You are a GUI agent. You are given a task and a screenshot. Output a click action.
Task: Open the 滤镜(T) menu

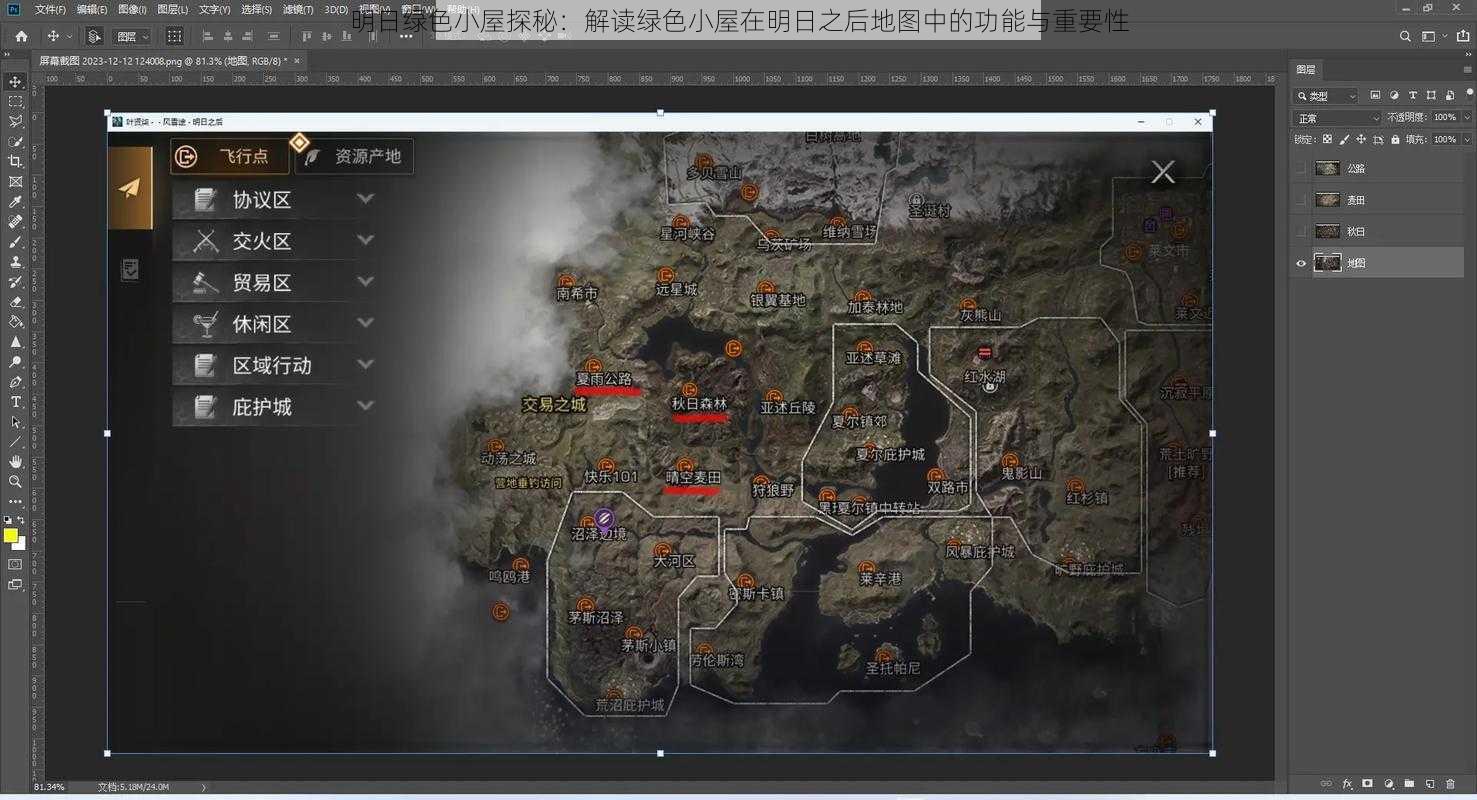tap(297, 9)
